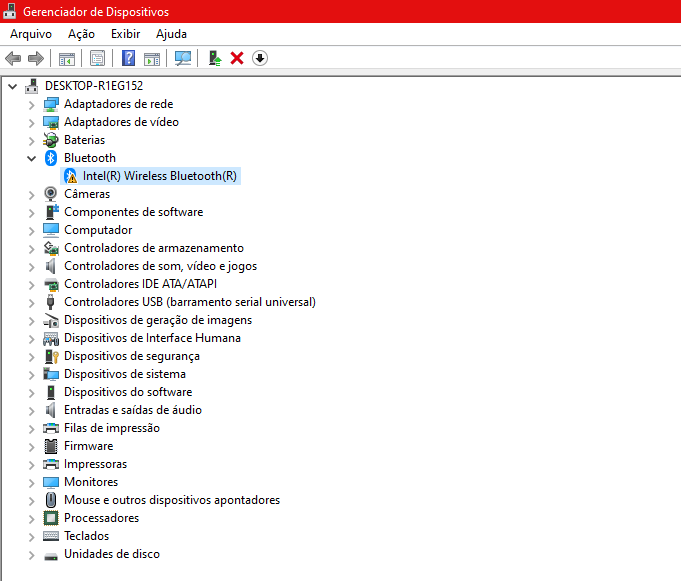The width and height of the screenshot is (681, 581).
Task: Click the Bluetooth category icon
Action: click(x=51, y=158)
